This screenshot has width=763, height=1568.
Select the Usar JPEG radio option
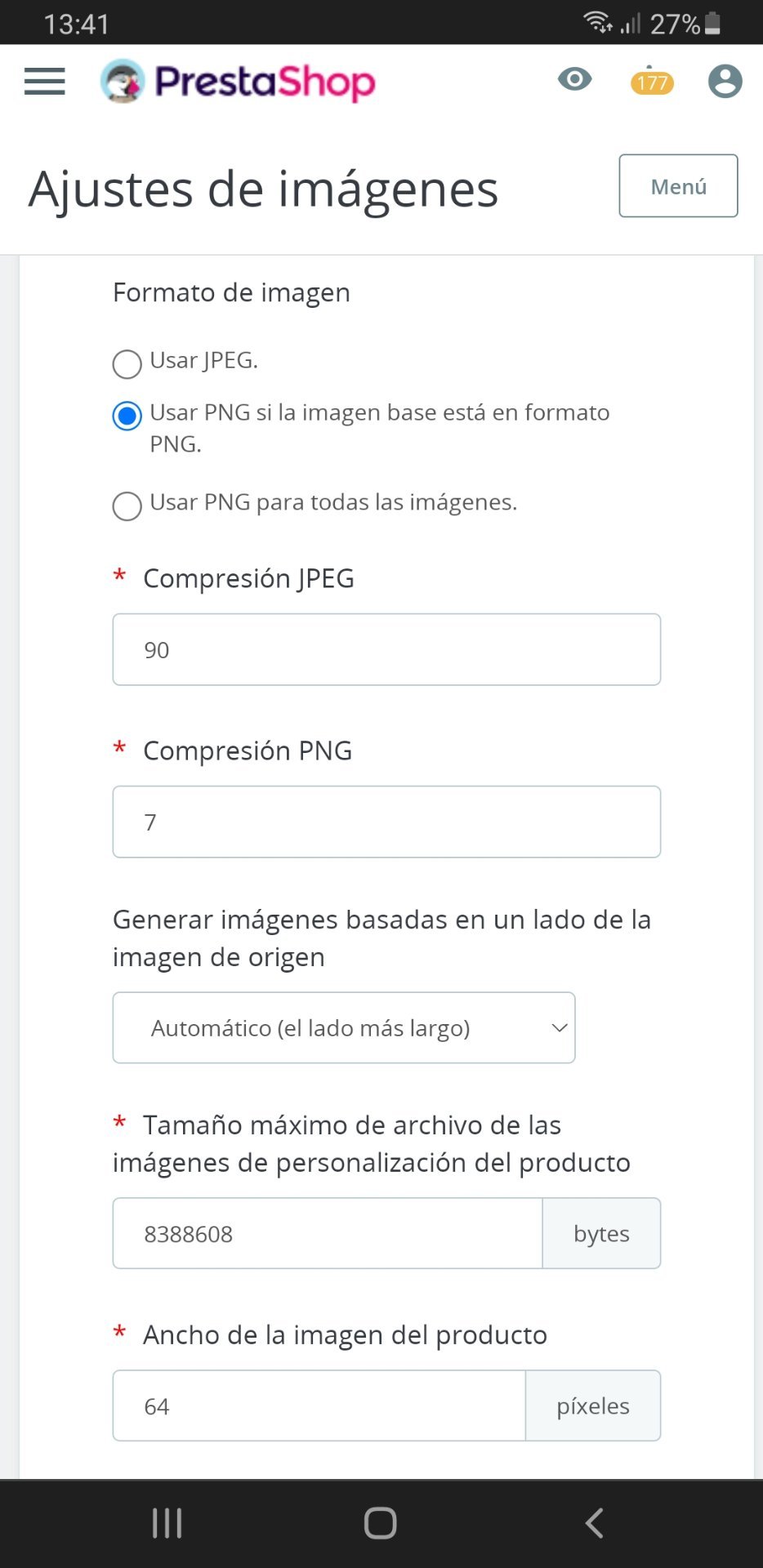(127, 364)
